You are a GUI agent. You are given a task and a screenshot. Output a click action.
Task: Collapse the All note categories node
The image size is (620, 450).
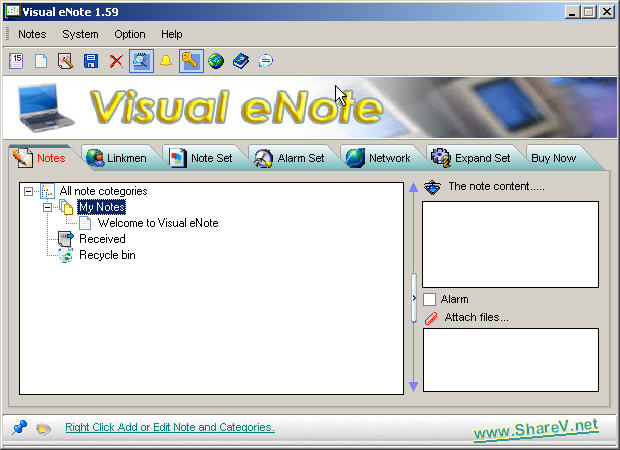click(28, 192)
